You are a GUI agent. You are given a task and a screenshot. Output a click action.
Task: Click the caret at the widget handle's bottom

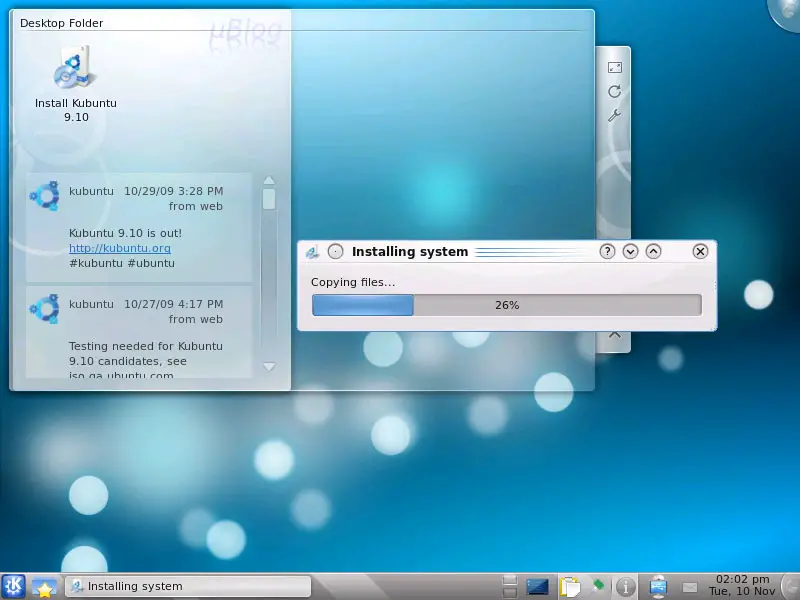(615, 335)
